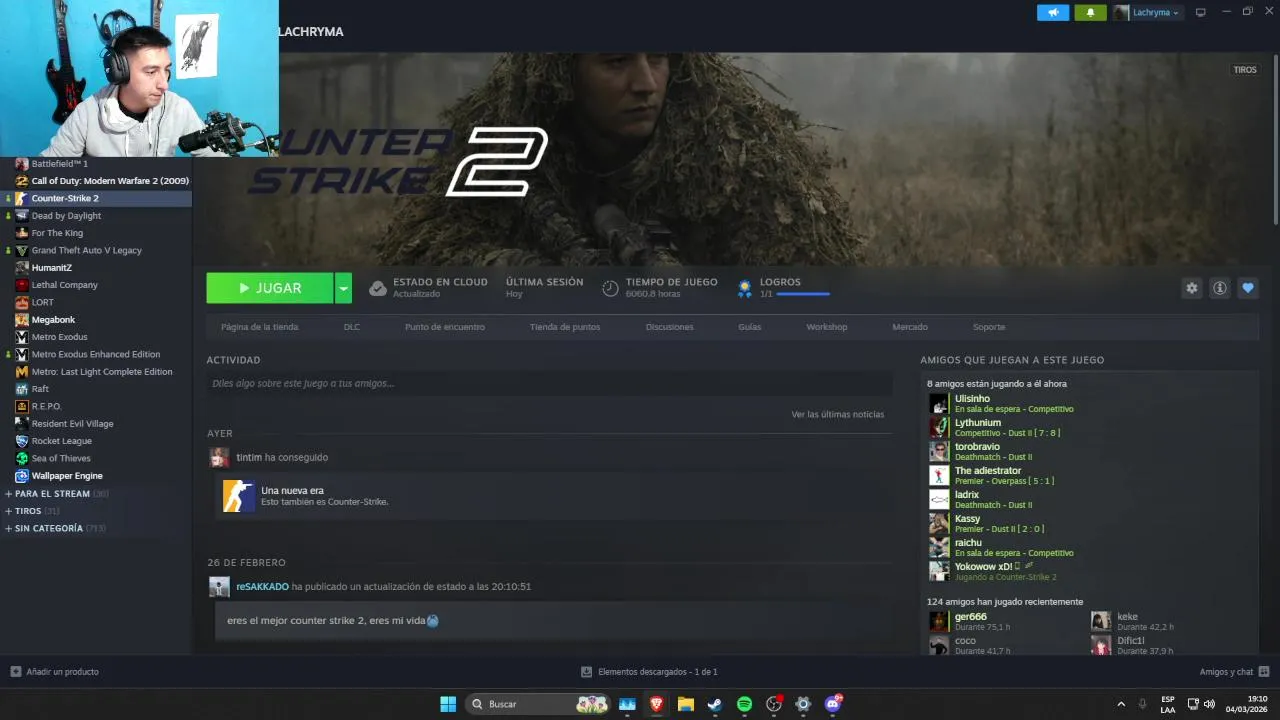1280x720 pixels.
Task: Select friend torobravio playing Deathmatch
Action: coord(977,447)
